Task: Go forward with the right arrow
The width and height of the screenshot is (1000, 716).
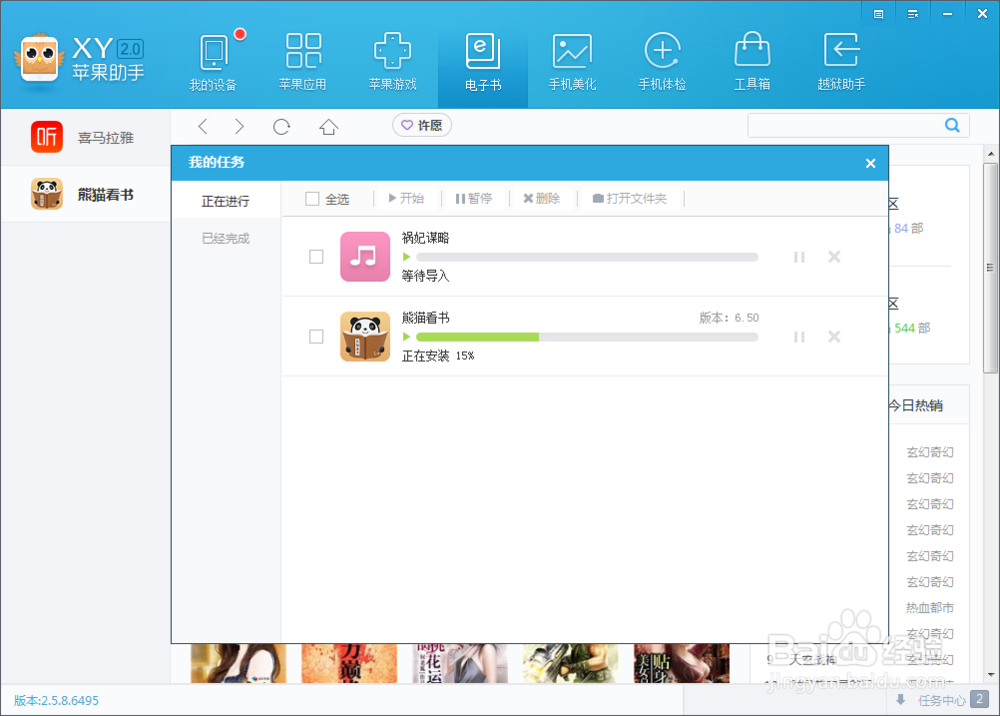Action: (239, 126)
